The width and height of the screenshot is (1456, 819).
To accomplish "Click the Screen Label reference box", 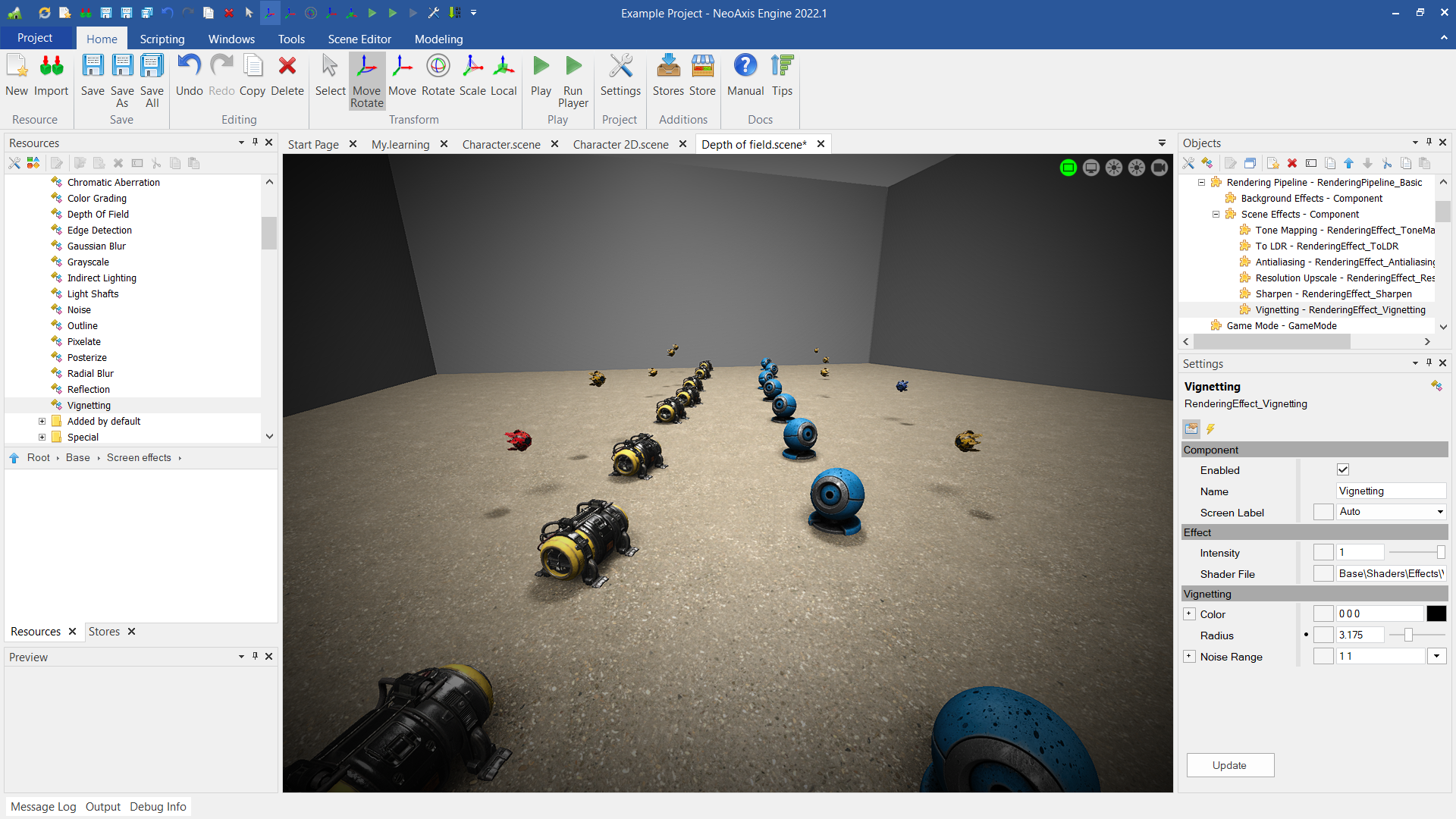I will click(1323, 512).
